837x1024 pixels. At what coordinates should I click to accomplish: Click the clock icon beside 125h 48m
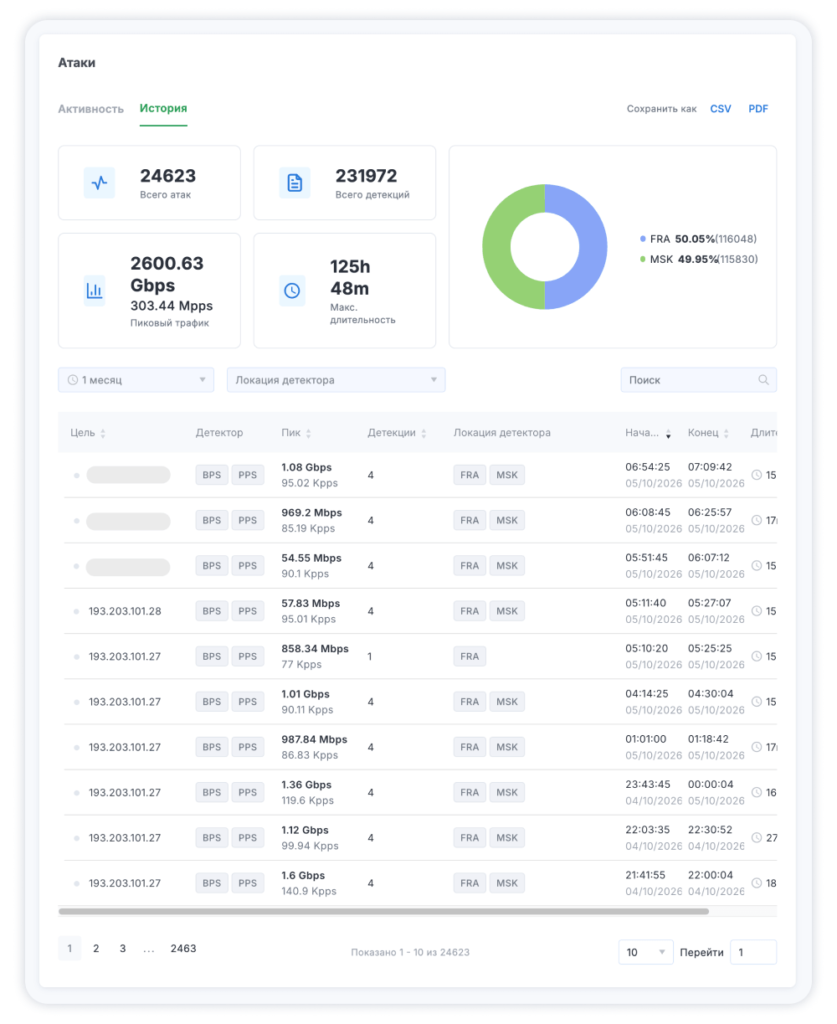tap(292, 291)
